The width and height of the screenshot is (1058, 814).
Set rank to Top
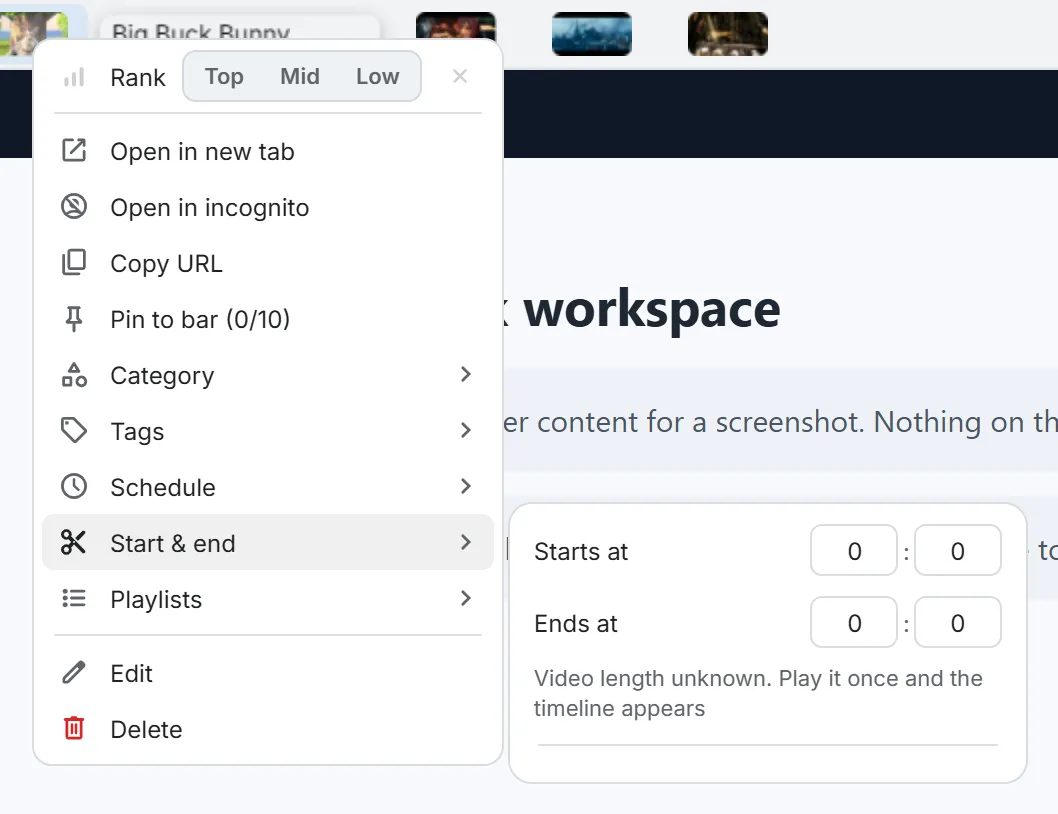[224, 76]
